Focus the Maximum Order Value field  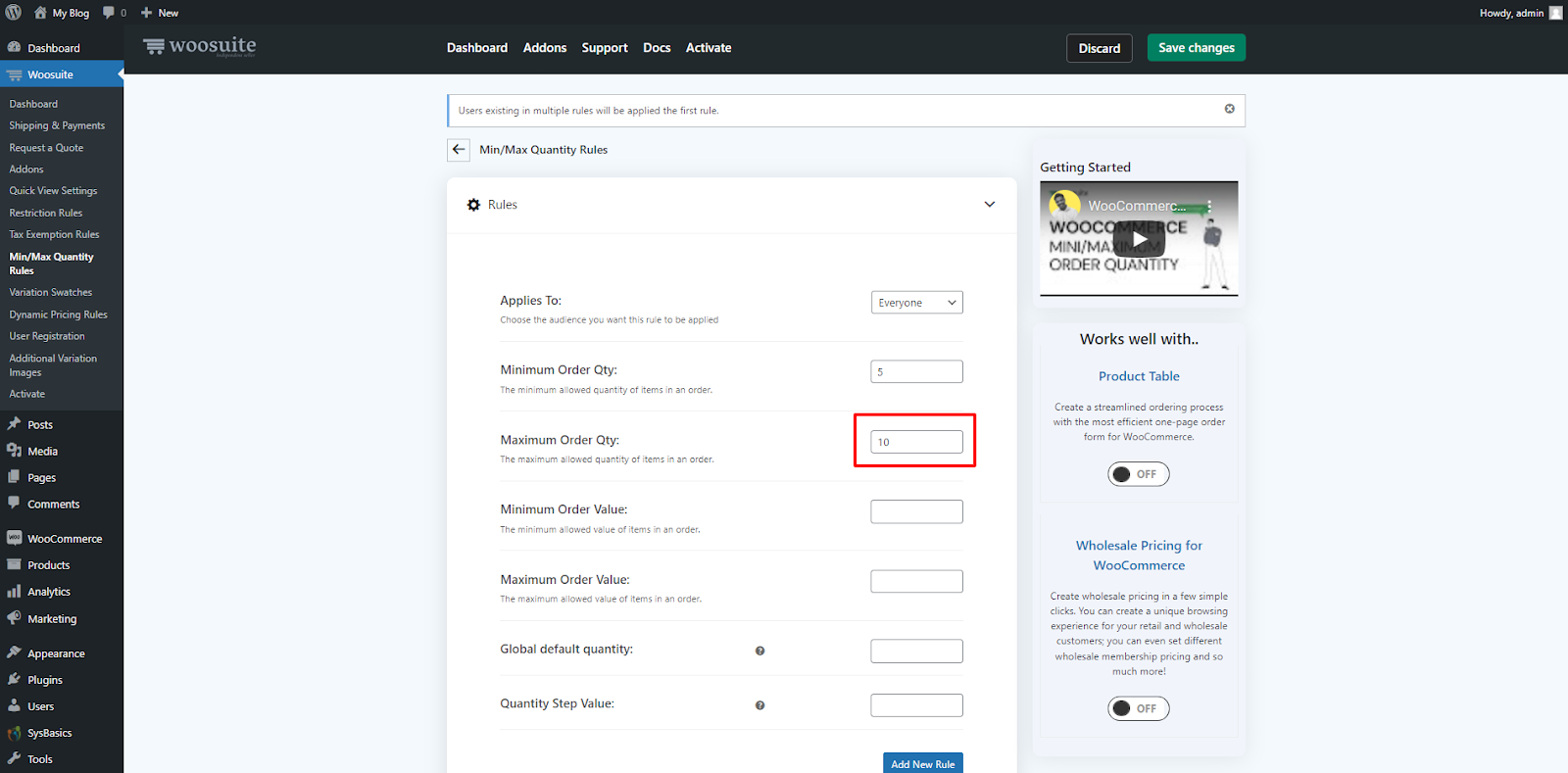pyautogui.click(x=916, y=581)
